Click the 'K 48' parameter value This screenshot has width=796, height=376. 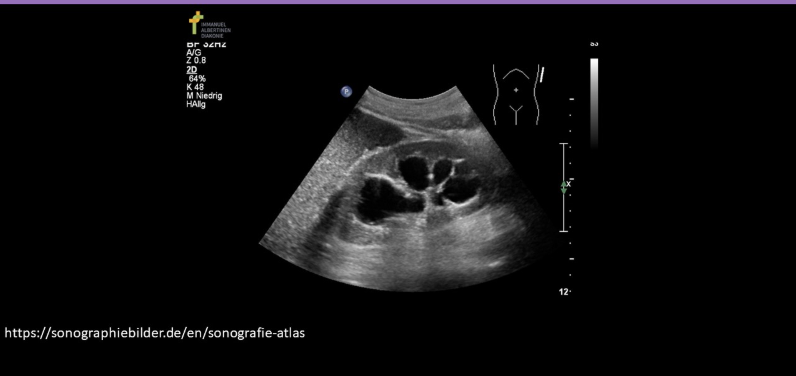tap(195, 87)
